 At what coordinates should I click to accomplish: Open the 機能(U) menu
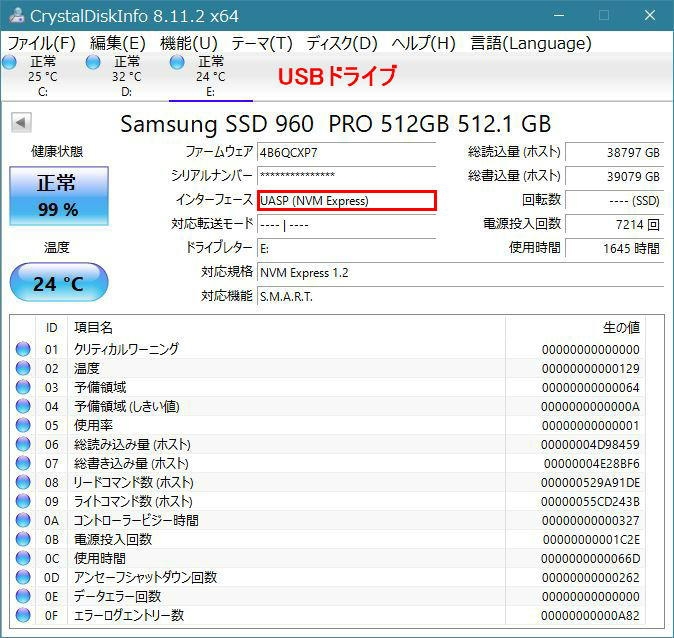(189, 43)
